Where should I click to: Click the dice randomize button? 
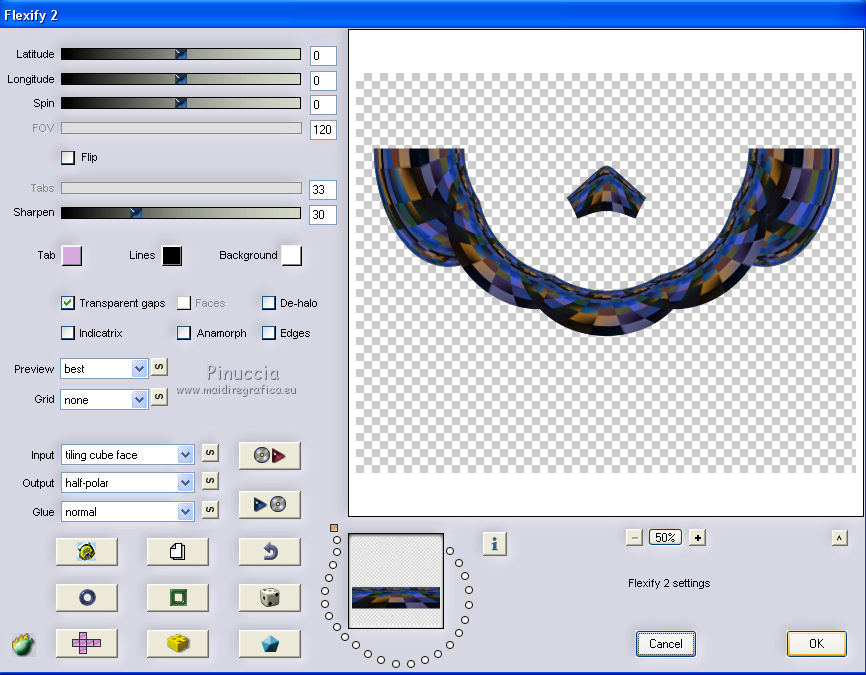[270, 597]
